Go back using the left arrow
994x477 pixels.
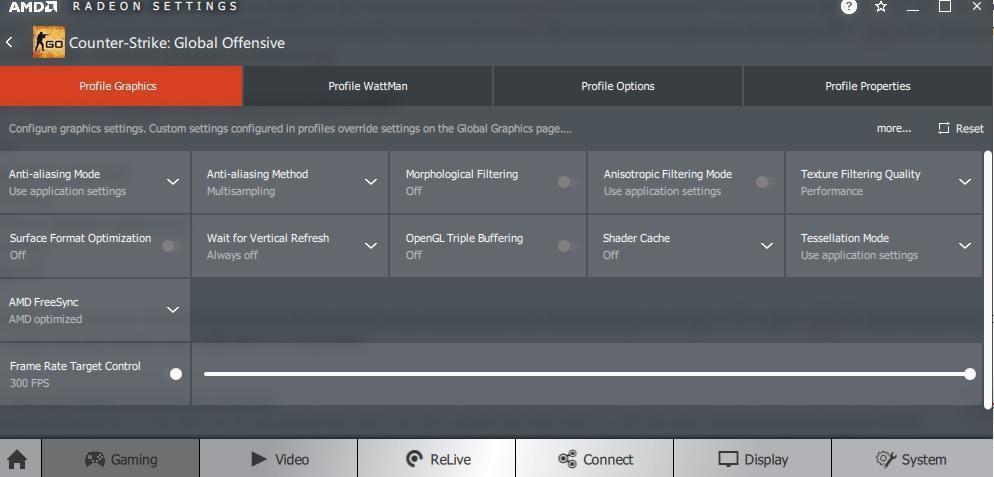[x=10, y=42]
